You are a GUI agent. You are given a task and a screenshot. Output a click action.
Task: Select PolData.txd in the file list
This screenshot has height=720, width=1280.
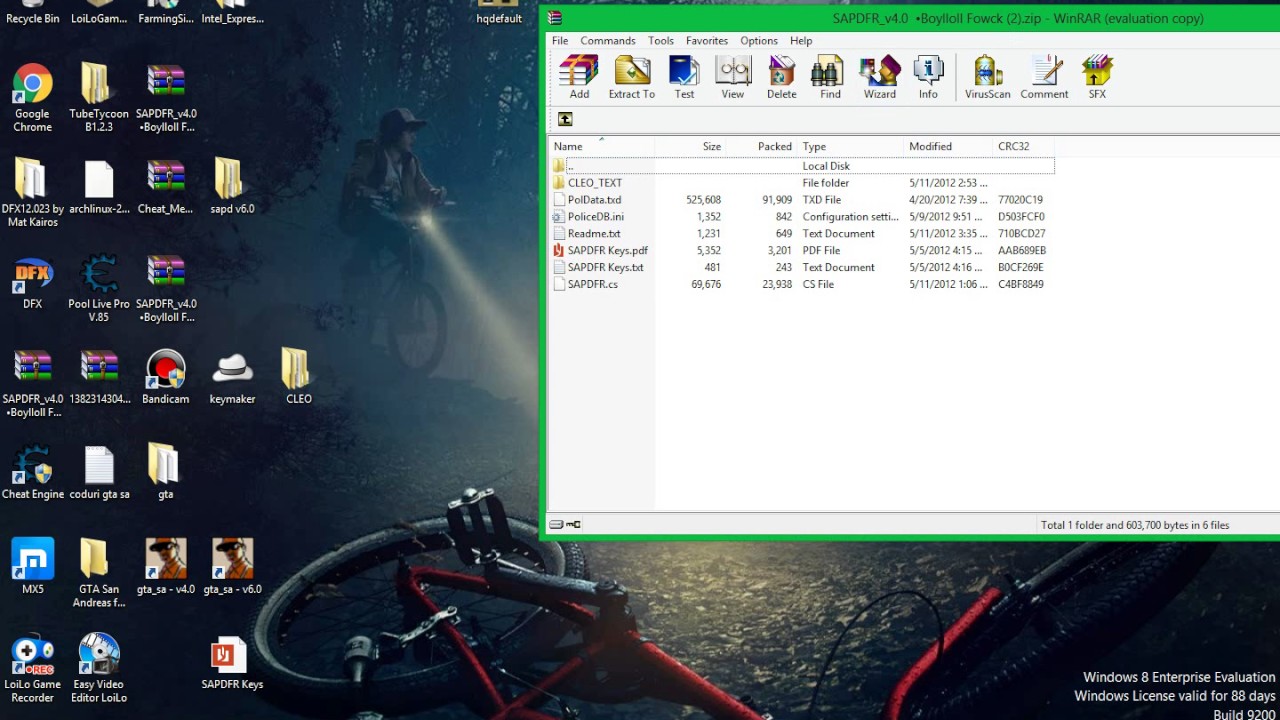(802, 200)
